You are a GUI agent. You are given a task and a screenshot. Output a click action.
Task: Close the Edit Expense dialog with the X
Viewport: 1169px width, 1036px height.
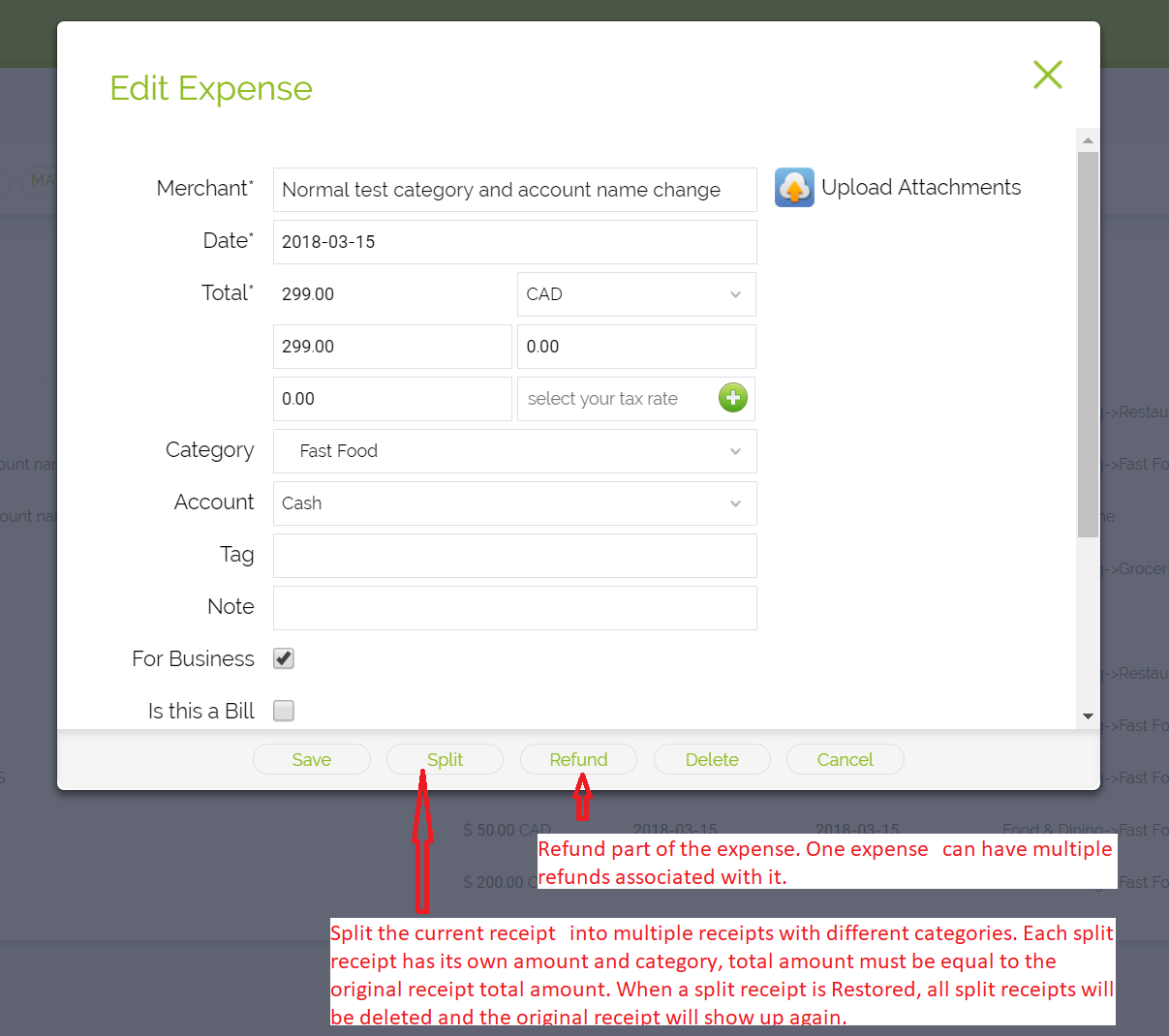click(1047, 75)
